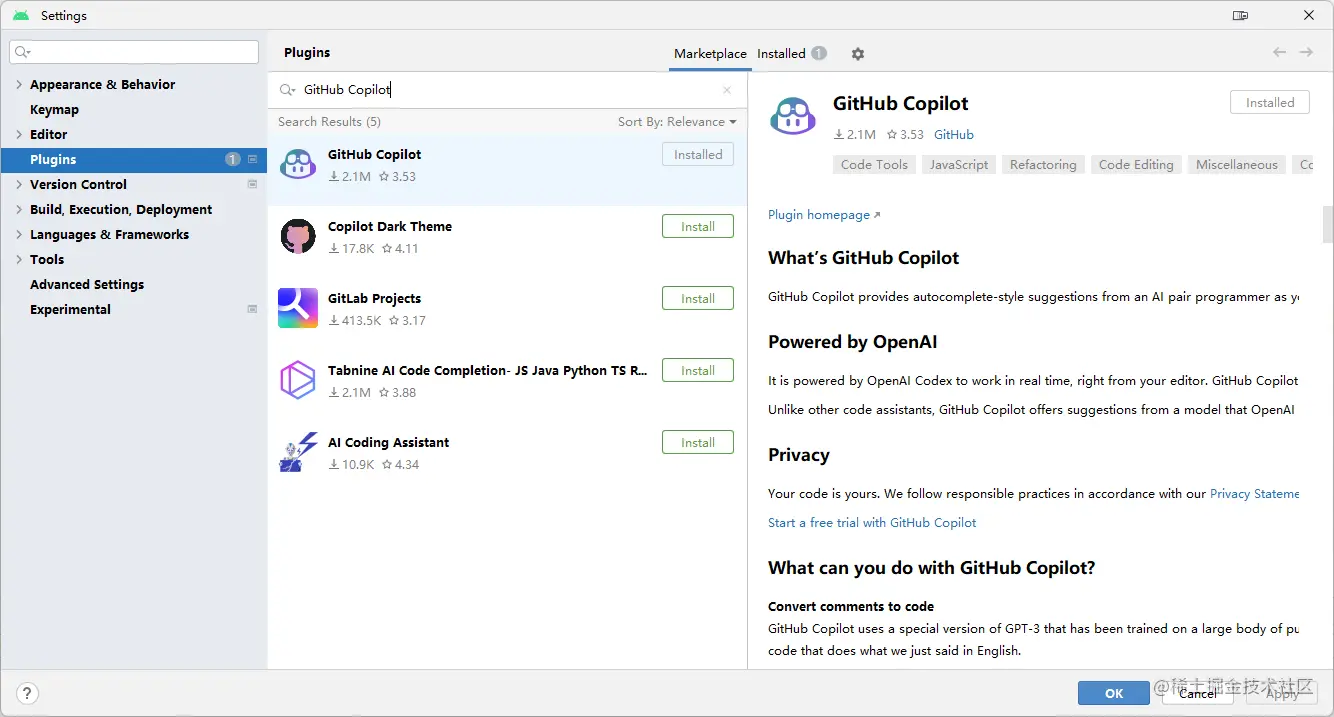
Task: Click the Miscellaneous tag
Action: pos(1237,165)
